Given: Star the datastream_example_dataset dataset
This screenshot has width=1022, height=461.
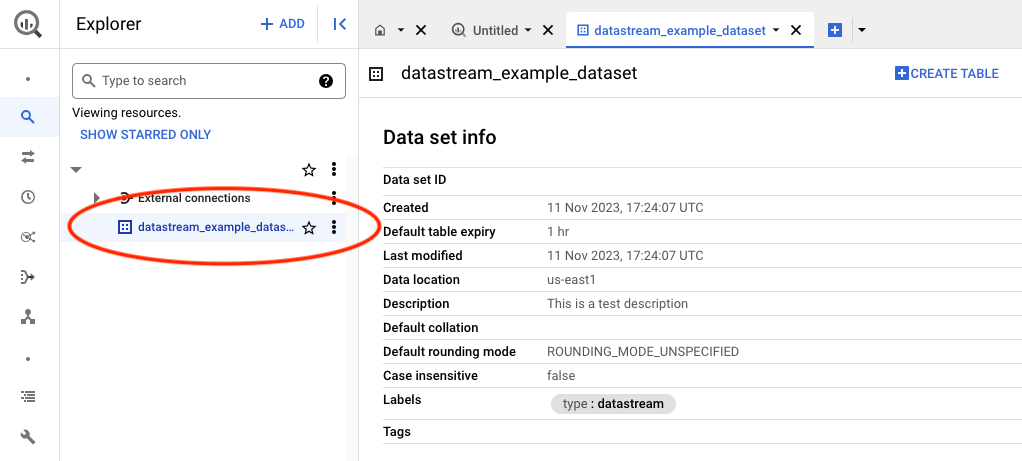Looking at the screenshot, I should pos(309,228).
